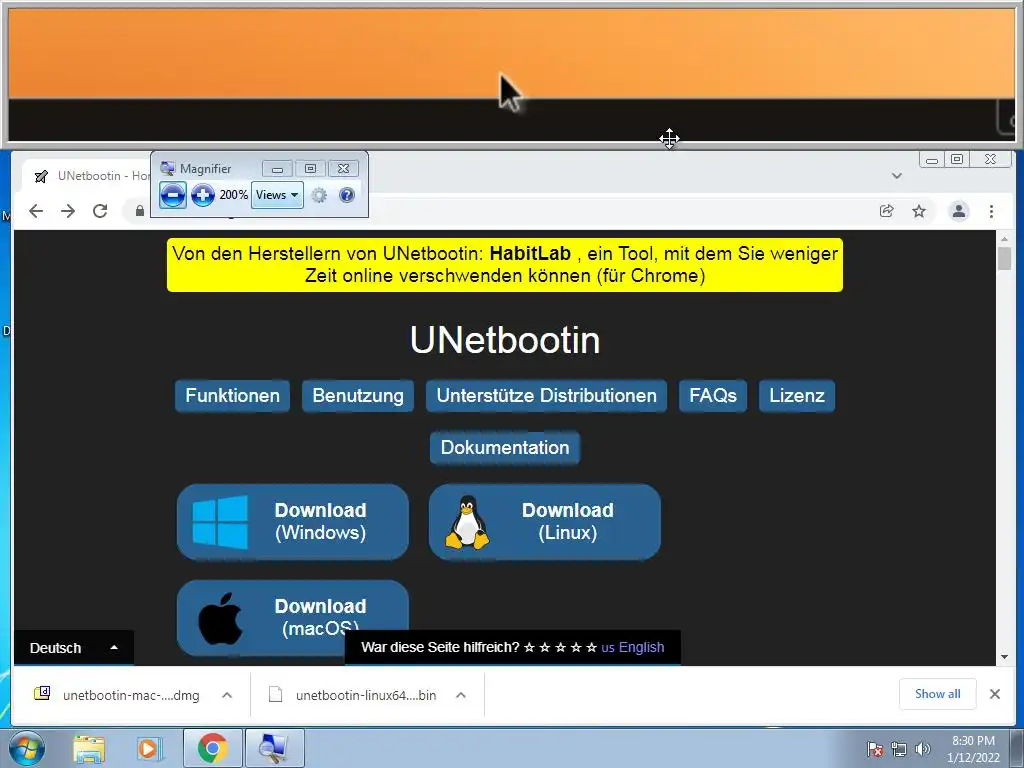The height and width of the screenshot is (768, 1024).
Task: Open the FAQs section
Action: pos(713,396)
